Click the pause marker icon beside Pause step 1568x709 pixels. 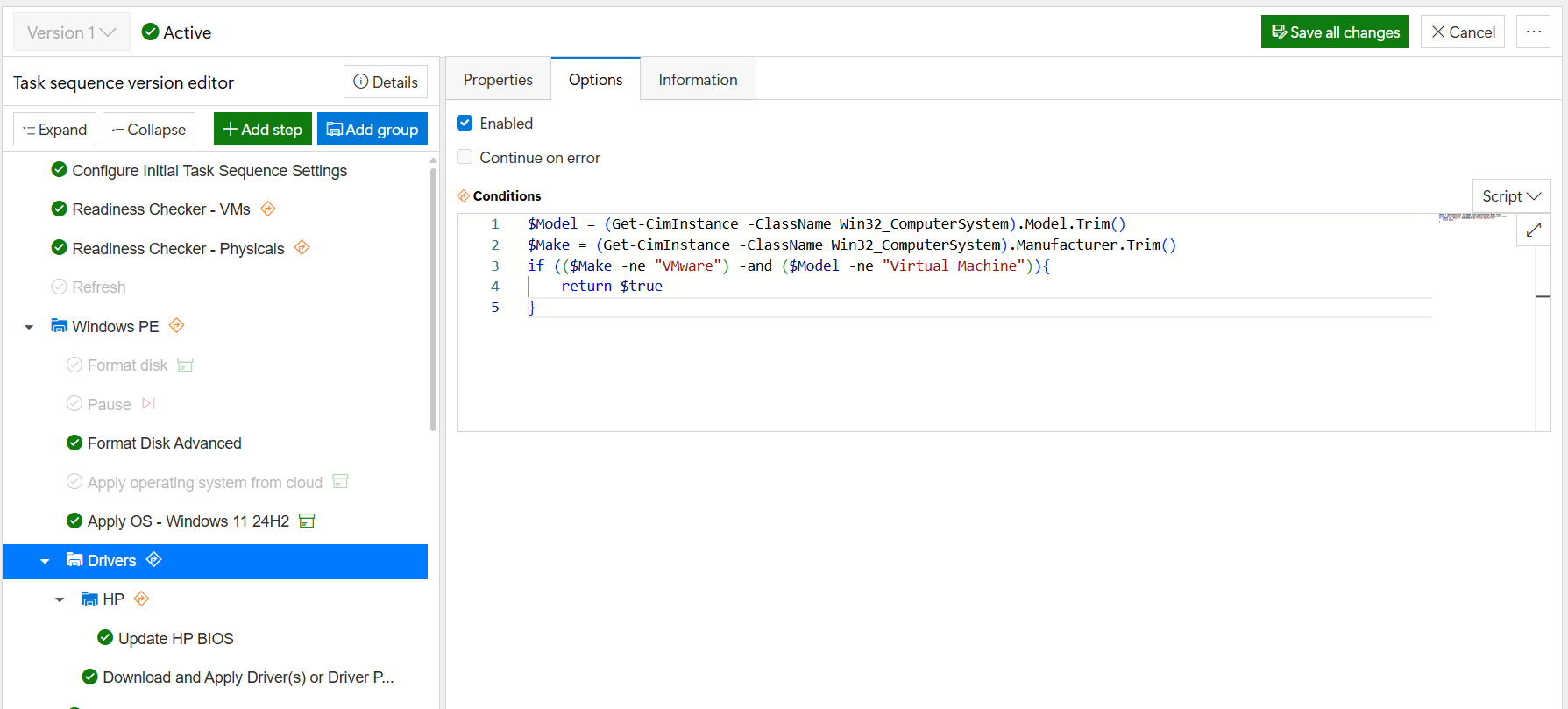(x=148, y=404)
